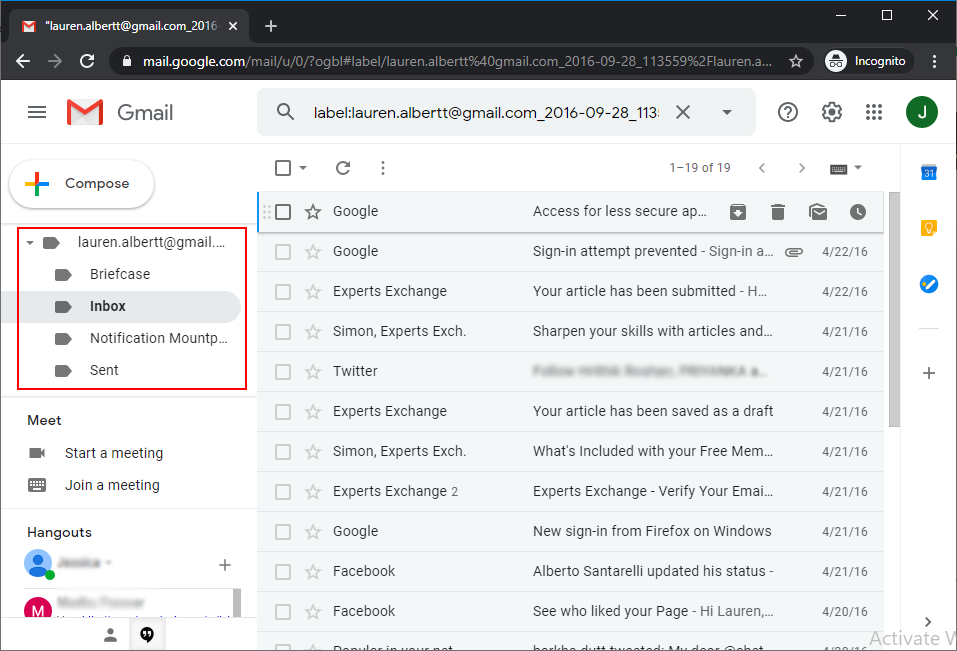Open the Briefcase label
This screenshot has height=651, width=957.
[x=120, y=274]
